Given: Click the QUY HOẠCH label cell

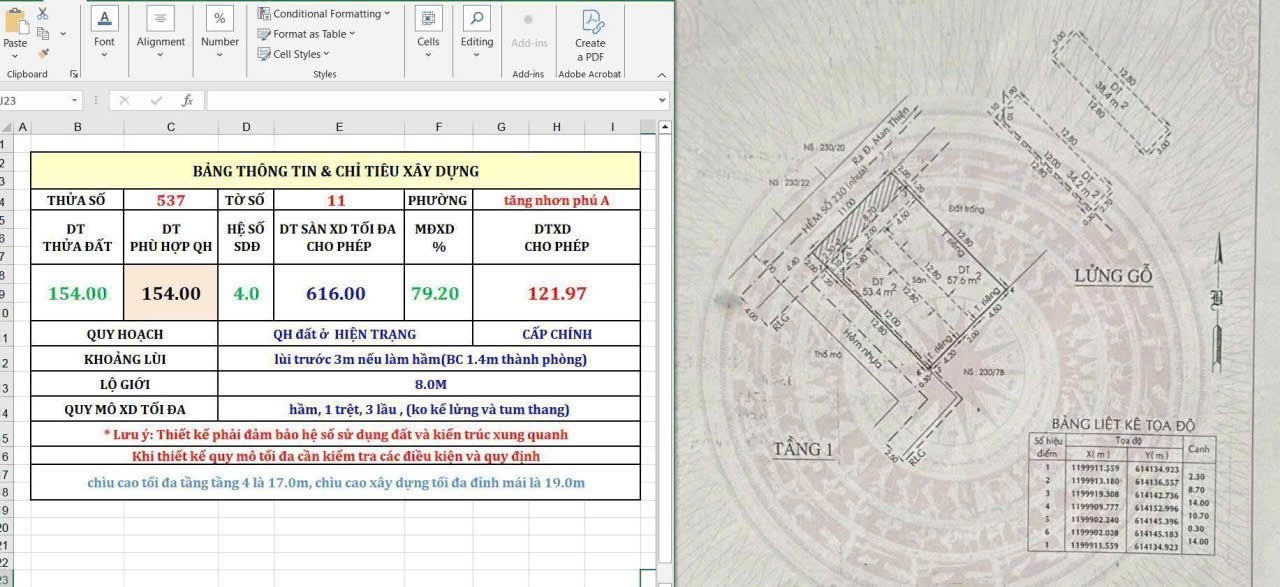Looking at the screenshot, I should [x=124, y=334].
